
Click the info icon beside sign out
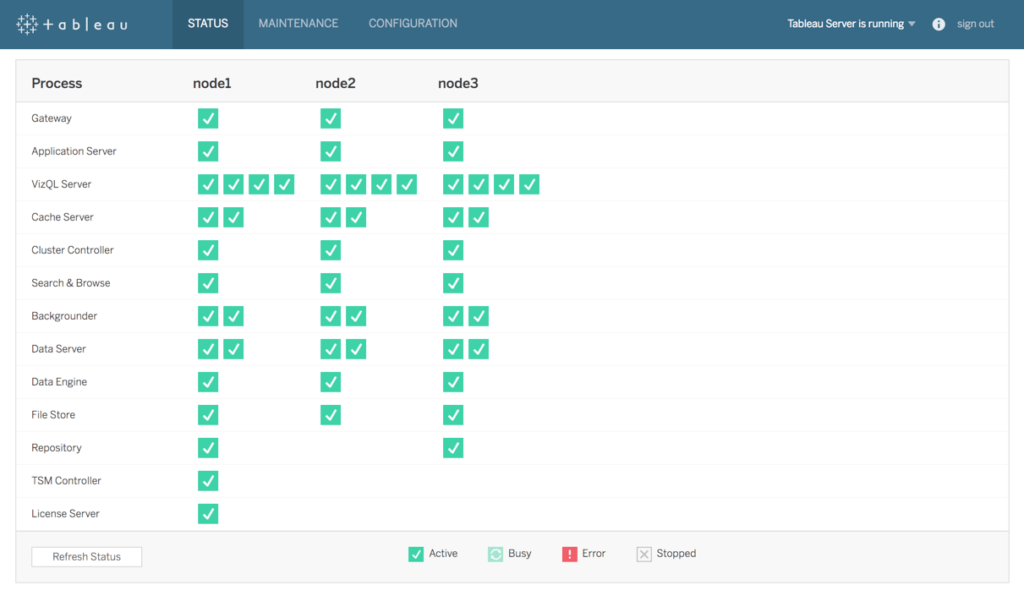click(x=938, y=24)
